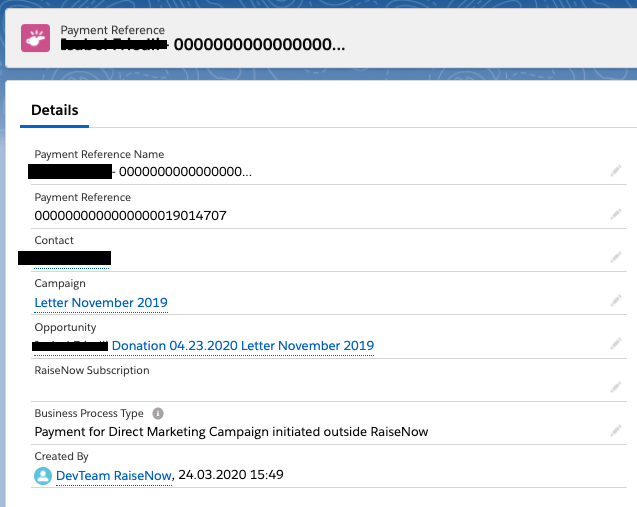This screenshot has height=507, width=637.
Task: Click the Payment Reference Name value text
Action: [x=140, y=172]
